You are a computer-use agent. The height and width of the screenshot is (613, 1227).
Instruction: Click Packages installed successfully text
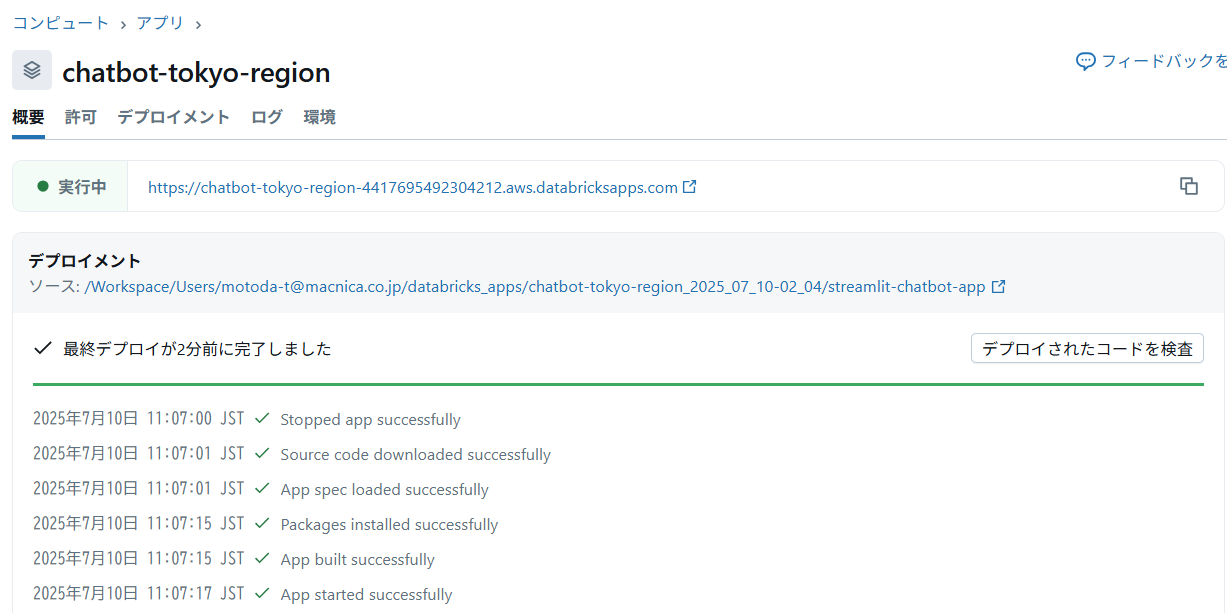pos(390,525)
